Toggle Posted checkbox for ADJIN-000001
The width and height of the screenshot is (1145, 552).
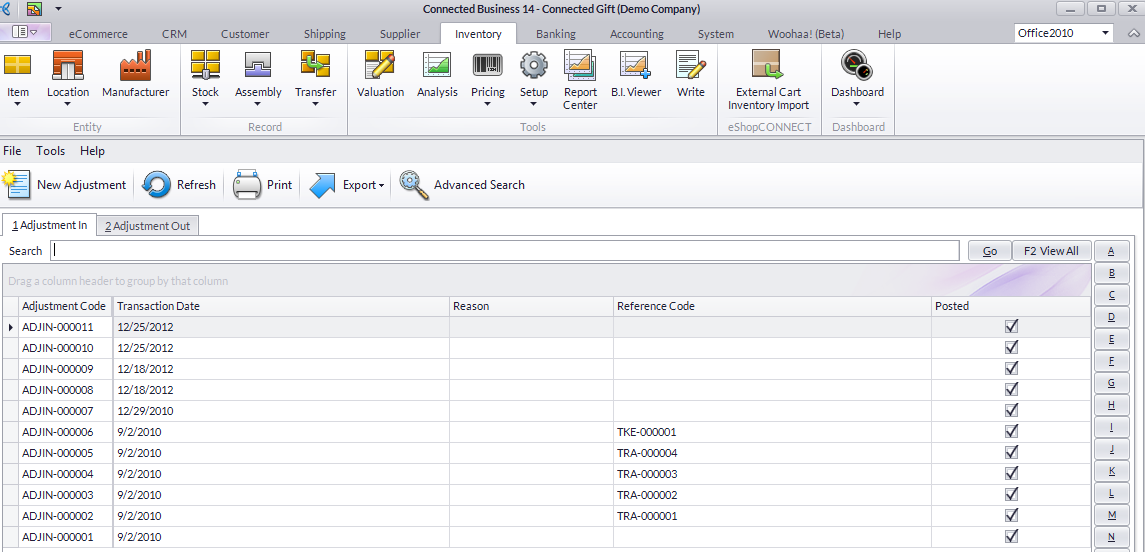[1011, 537]
